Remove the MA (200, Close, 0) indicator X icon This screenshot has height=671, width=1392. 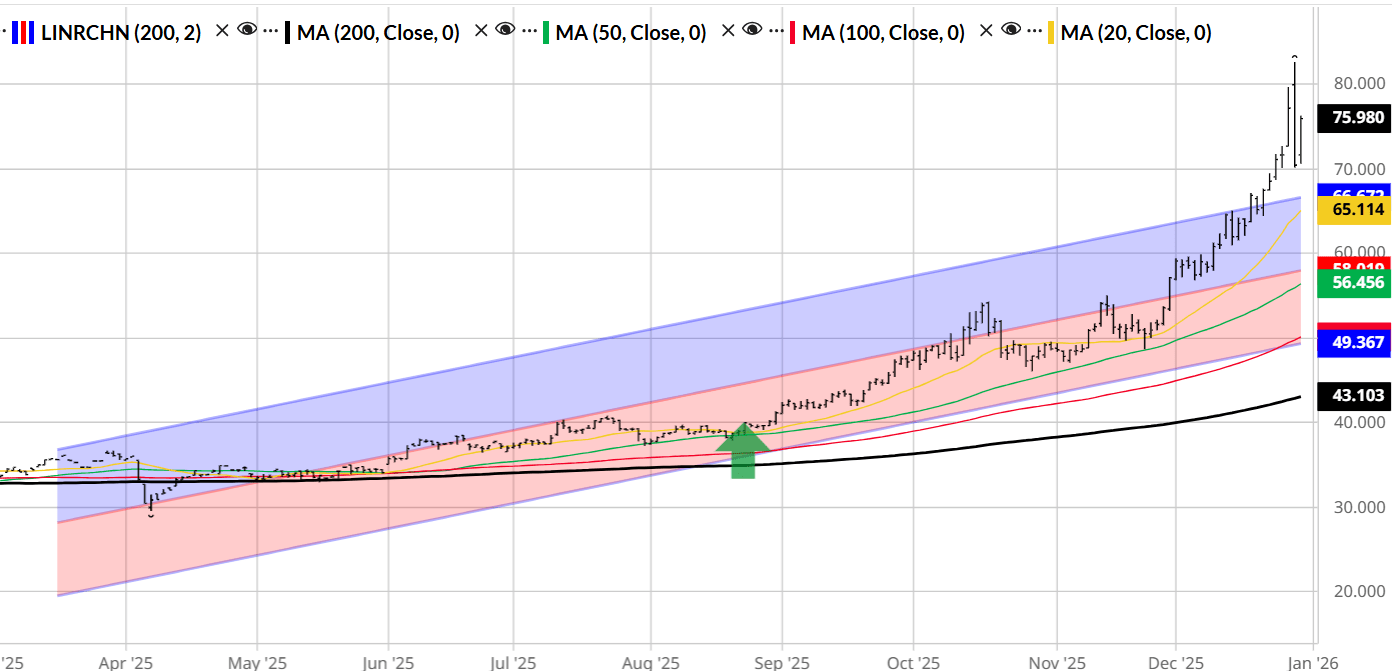(480, 32)
